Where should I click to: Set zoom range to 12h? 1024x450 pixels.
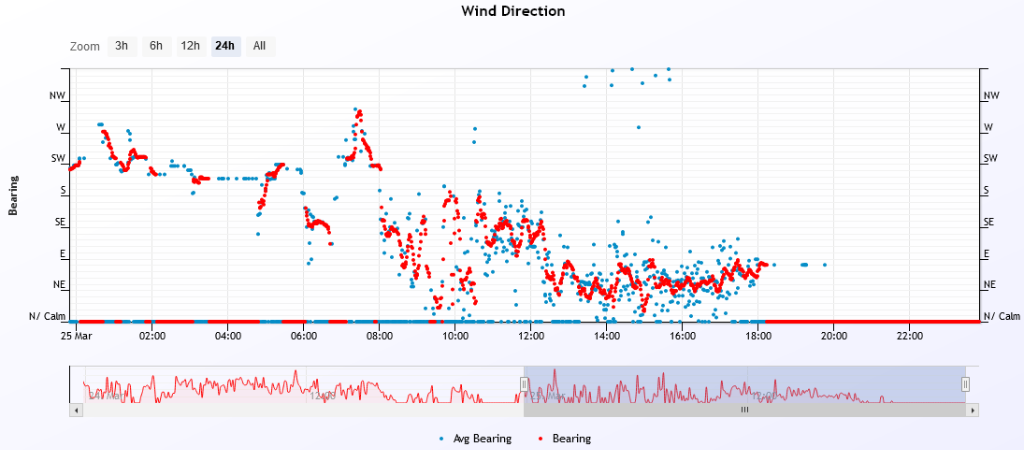click(191, 46)
